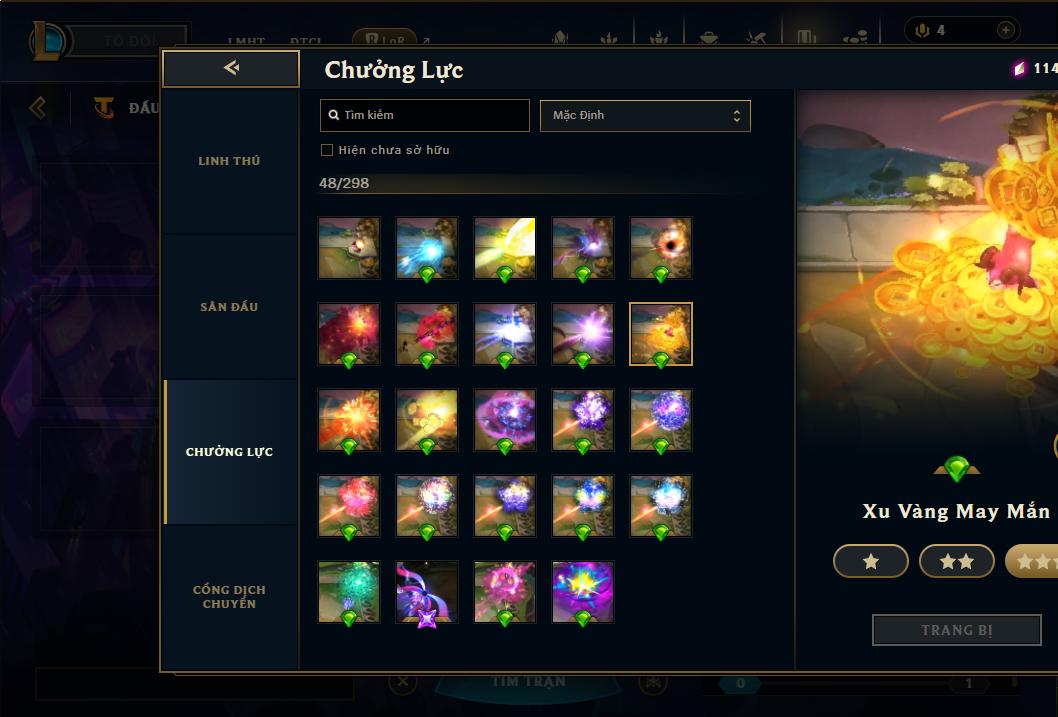Viewport: 1058px width, 717px height.
Task: Select the green firework boom icon
Action: pyautogui.click(x=349, y=592)
